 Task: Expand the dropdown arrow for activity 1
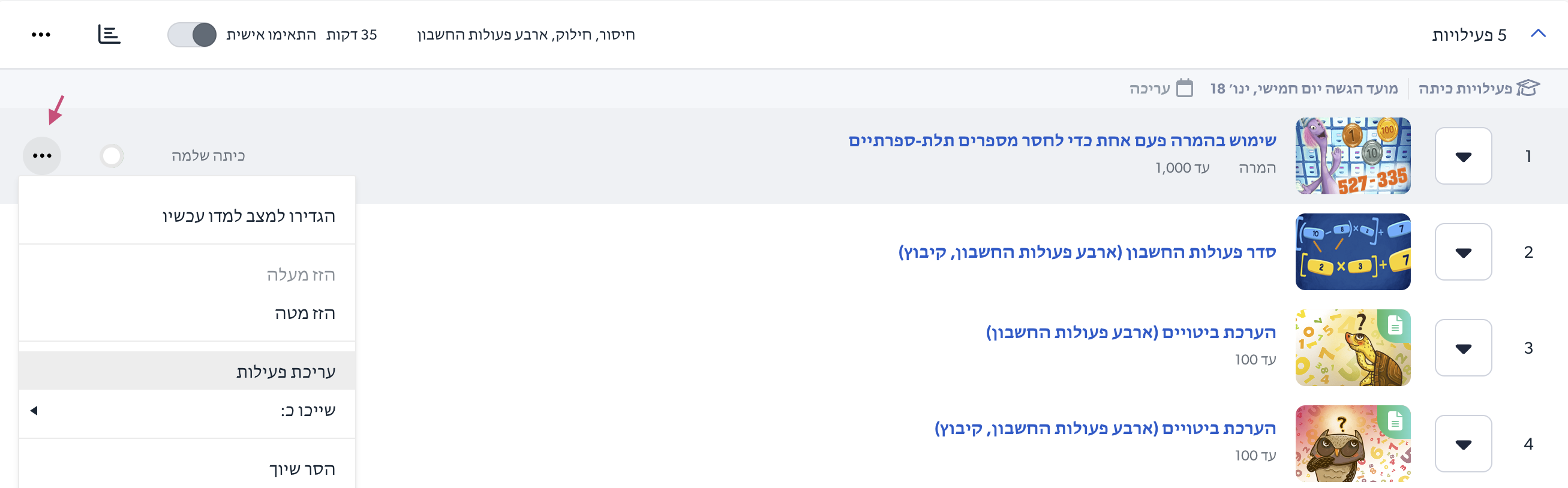coord(1462,156)
